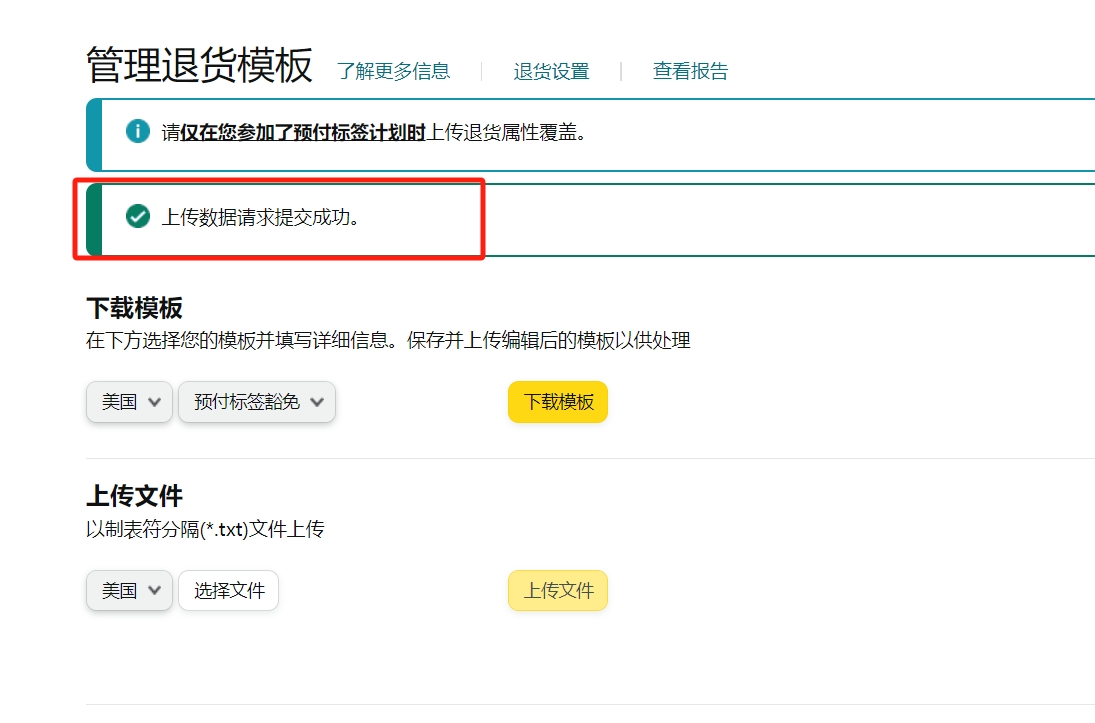Click the 管理退货模板 page title
This screenshot has width=1095, height=723.
(x=199, y=66)
